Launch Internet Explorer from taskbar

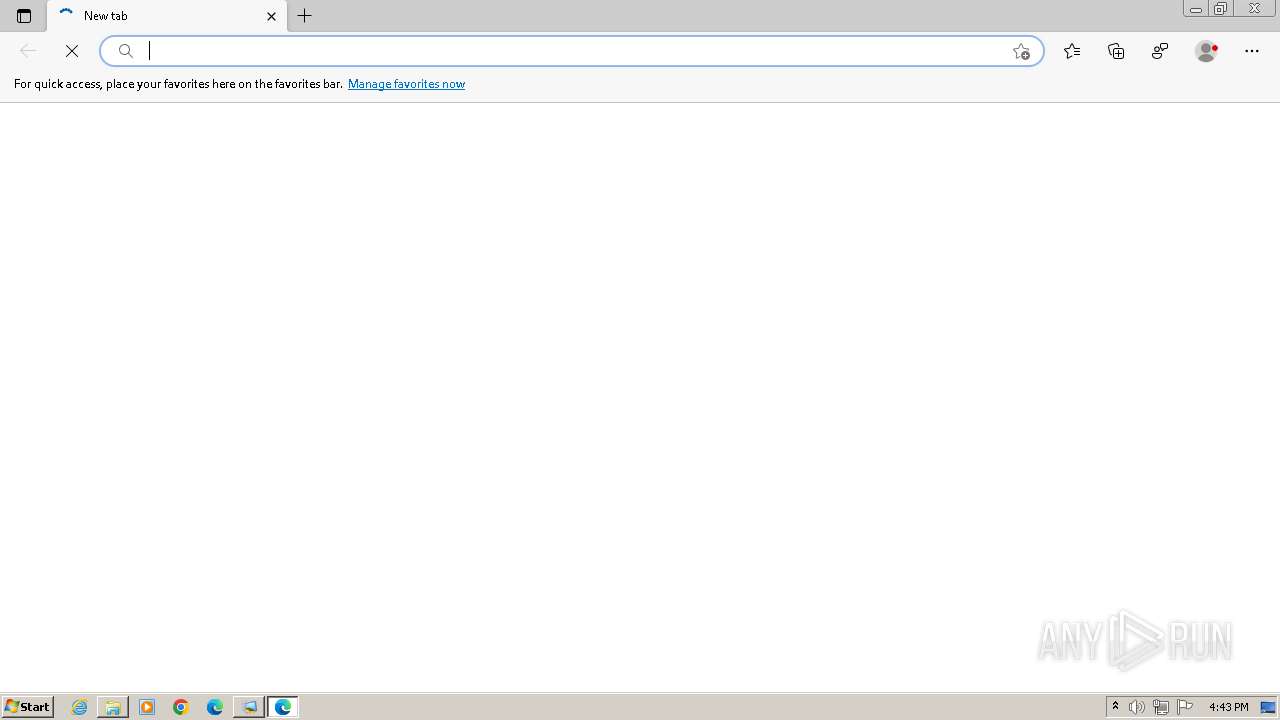pos(80,707)
